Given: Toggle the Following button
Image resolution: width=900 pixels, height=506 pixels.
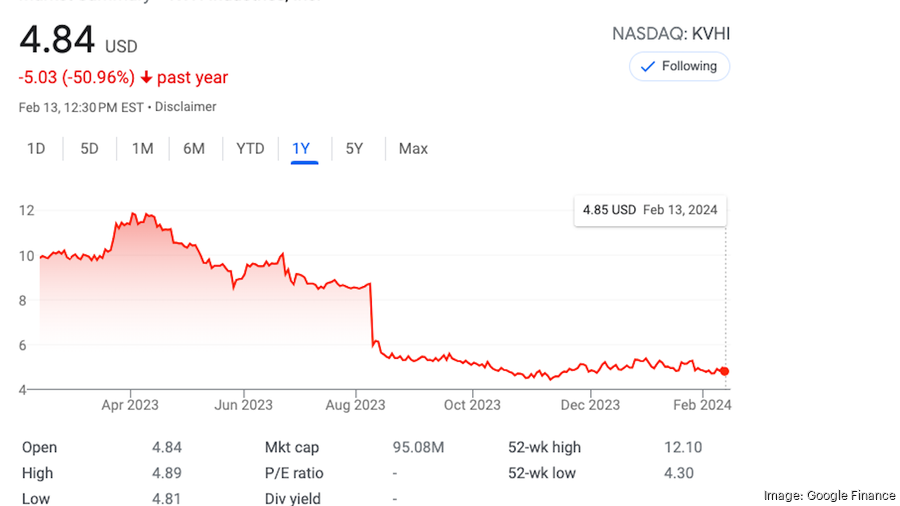Looking at the screenshot, I should click(679, 66).
